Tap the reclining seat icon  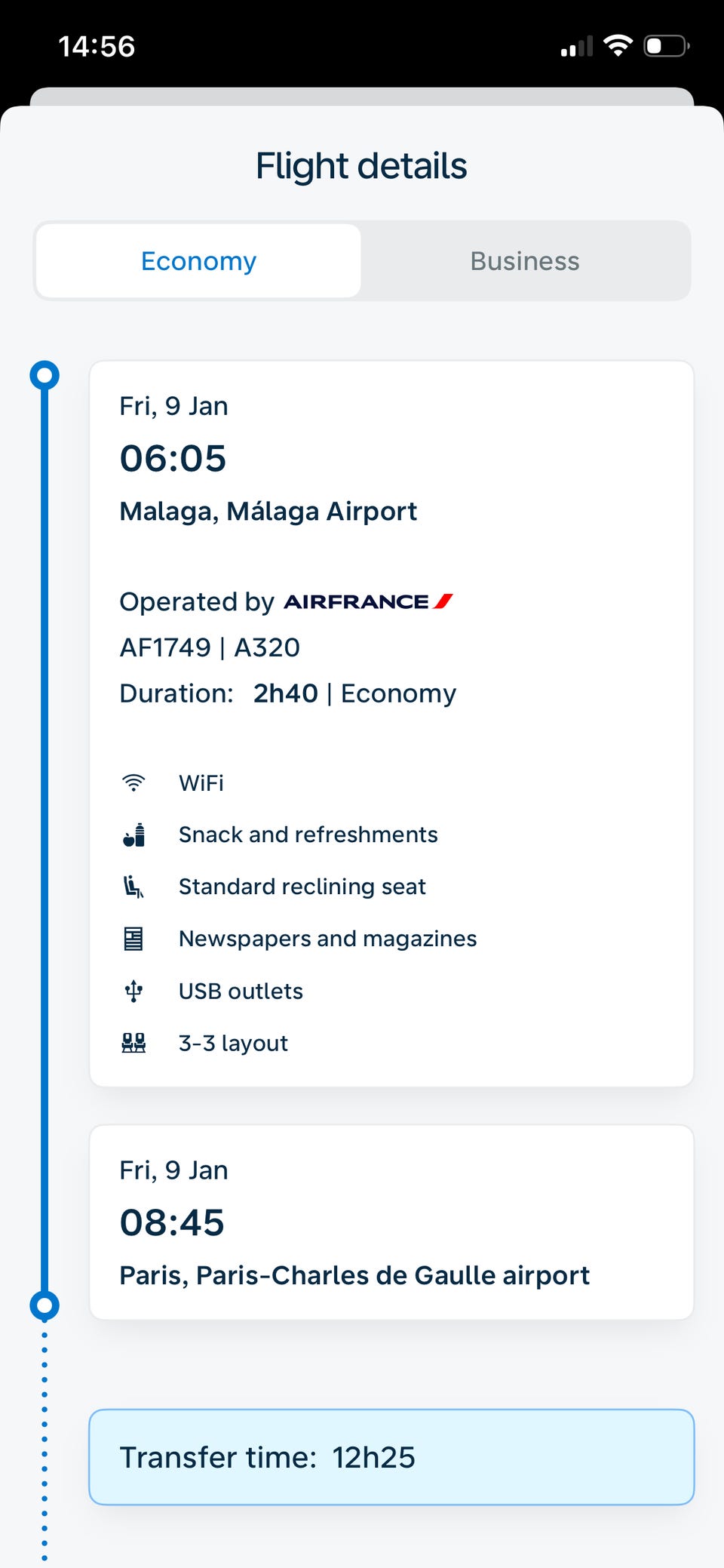click(x=133, y=887)
